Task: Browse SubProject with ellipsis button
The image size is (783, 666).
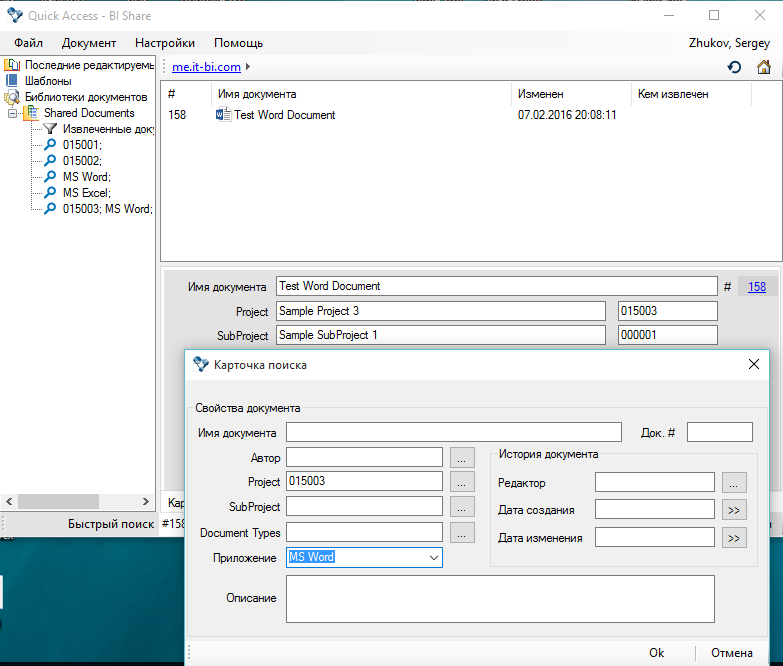Action: pyautogui.click(x=462, y=507)
